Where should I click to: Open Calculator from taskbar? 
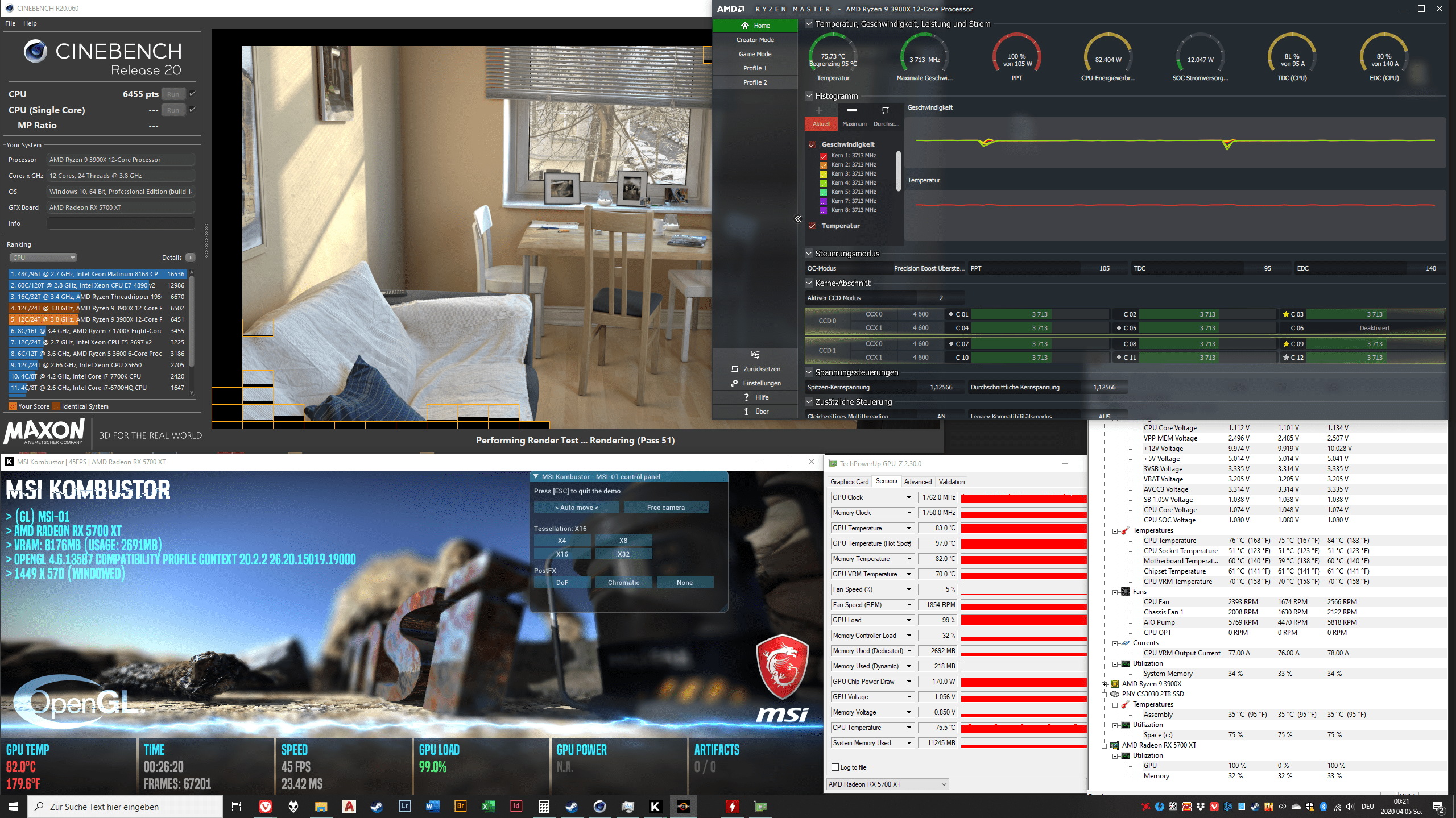click(x=544, y=806)
